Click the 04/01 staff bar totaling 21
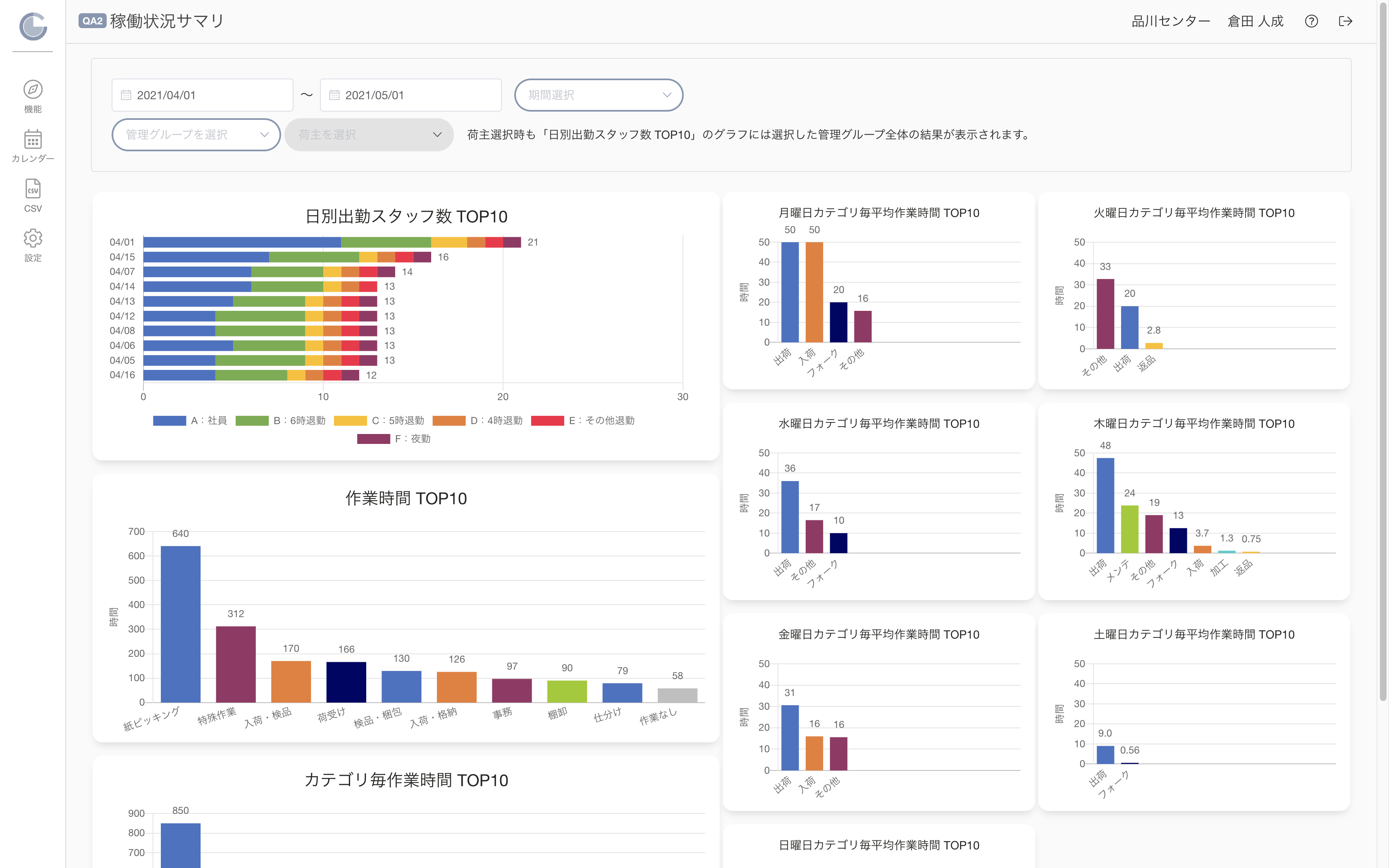Image resolution: width=1389 pixels, height=868 pixels. pos(332,242)
